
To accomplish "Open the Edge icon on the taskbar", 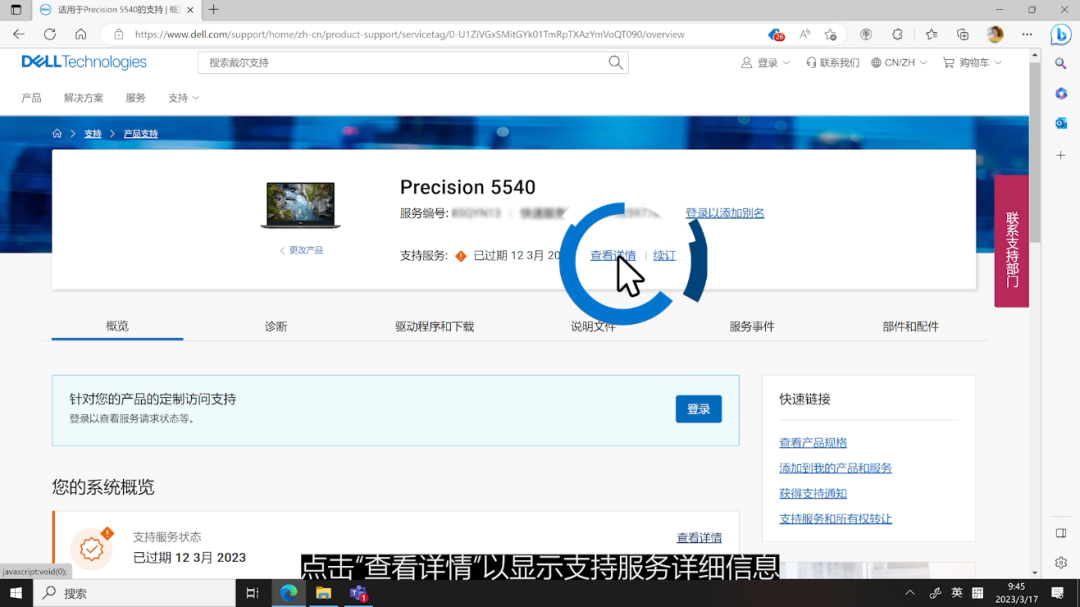I will coord(288,593).
